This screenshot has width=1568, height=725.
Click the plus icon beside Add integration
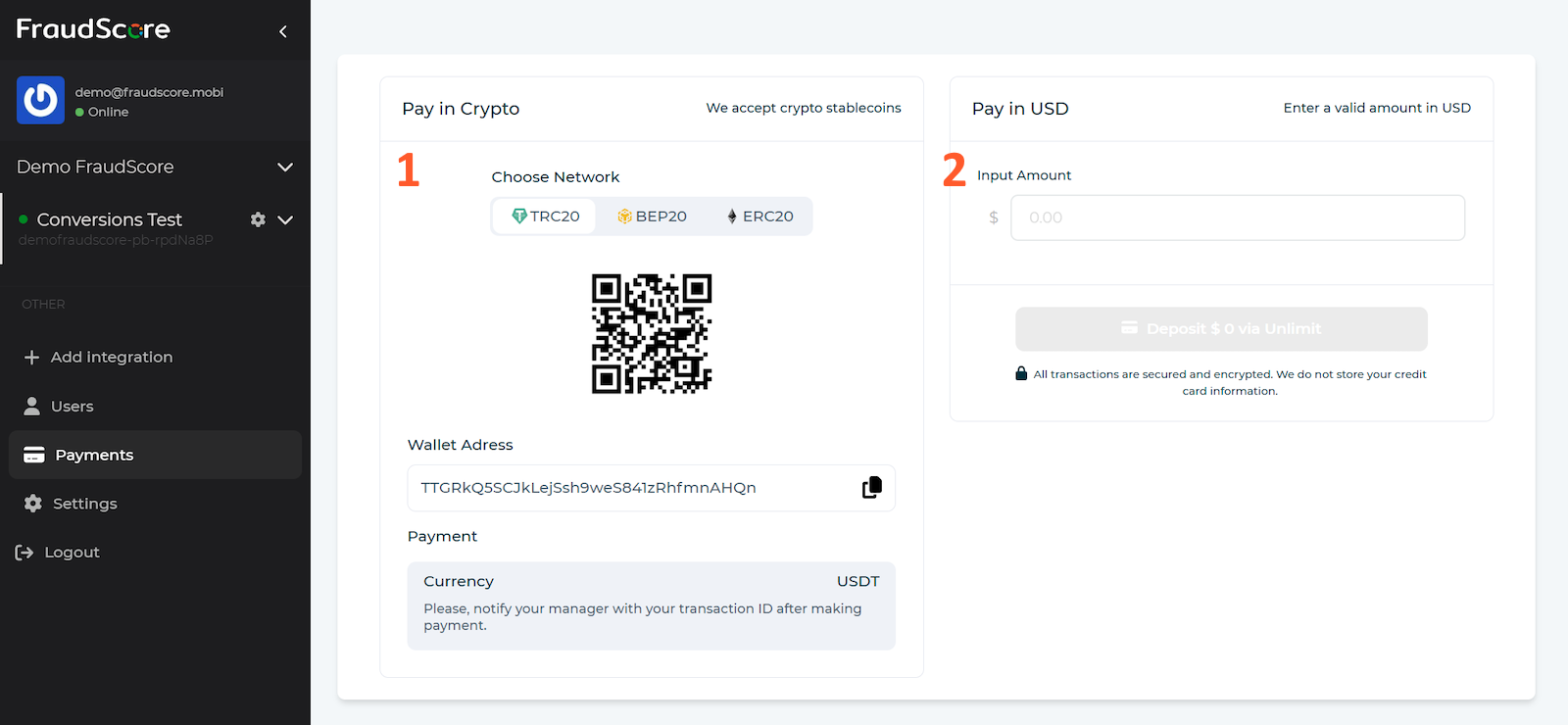(31, 358)
